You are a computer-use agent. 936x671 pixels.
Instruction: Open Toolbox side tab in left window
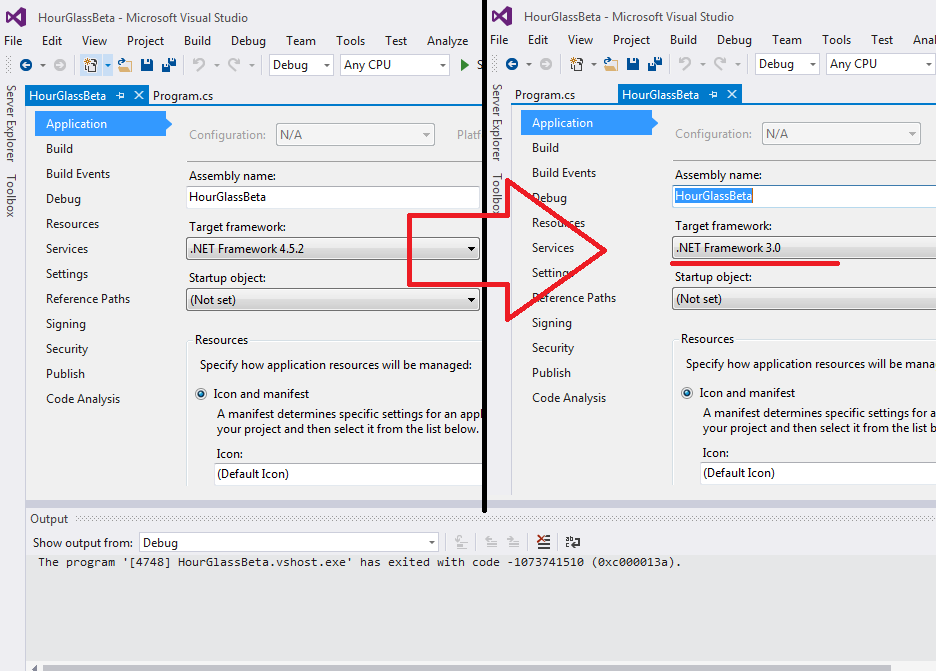[x=11, y=195]
